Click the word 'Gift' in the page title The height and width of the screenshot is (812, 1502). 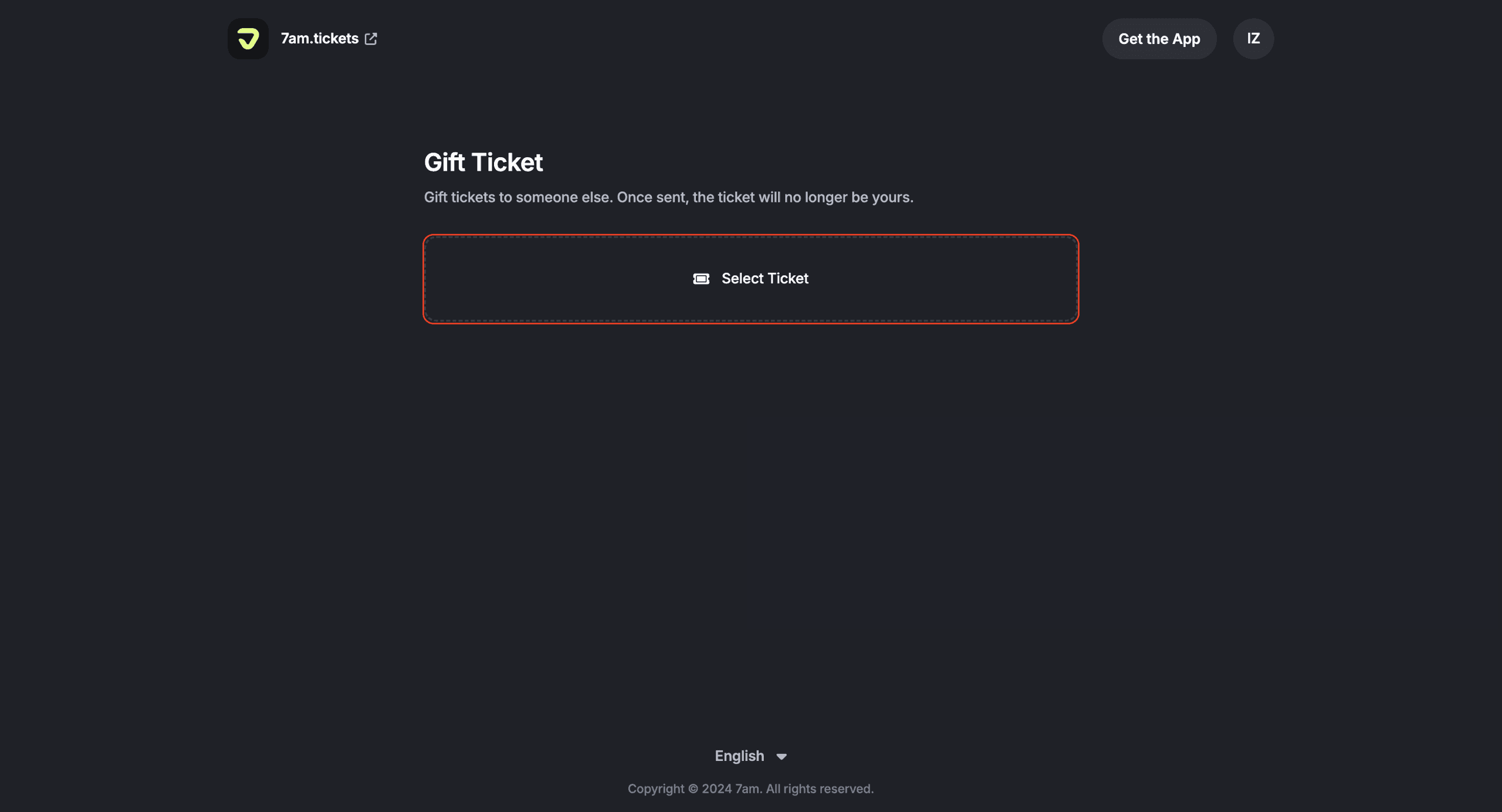coord(444,163)
